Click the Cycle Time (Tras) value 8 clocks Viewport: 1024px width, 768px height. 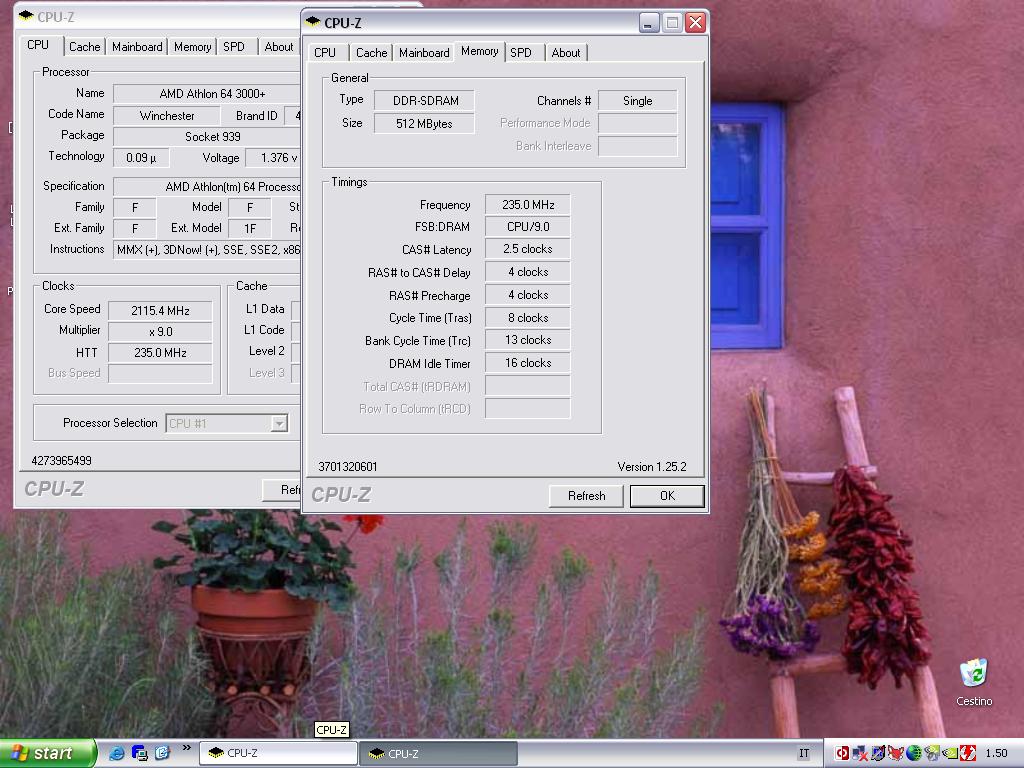pos(528,317)
